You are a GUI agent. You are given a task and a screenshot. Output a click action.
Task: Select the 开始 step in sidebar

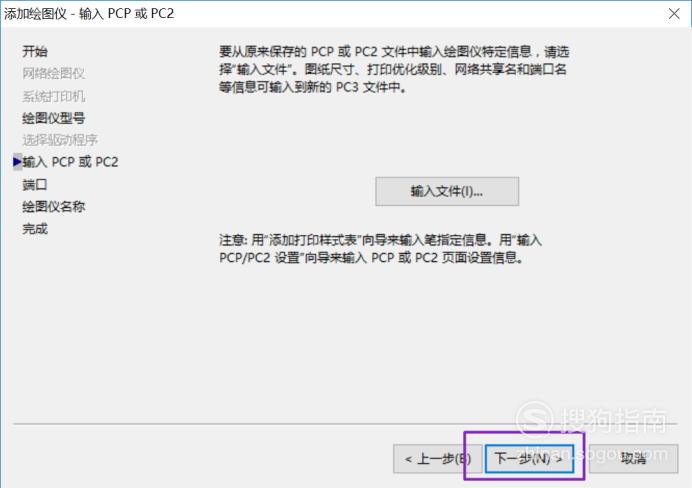click(x=35, y=51)
